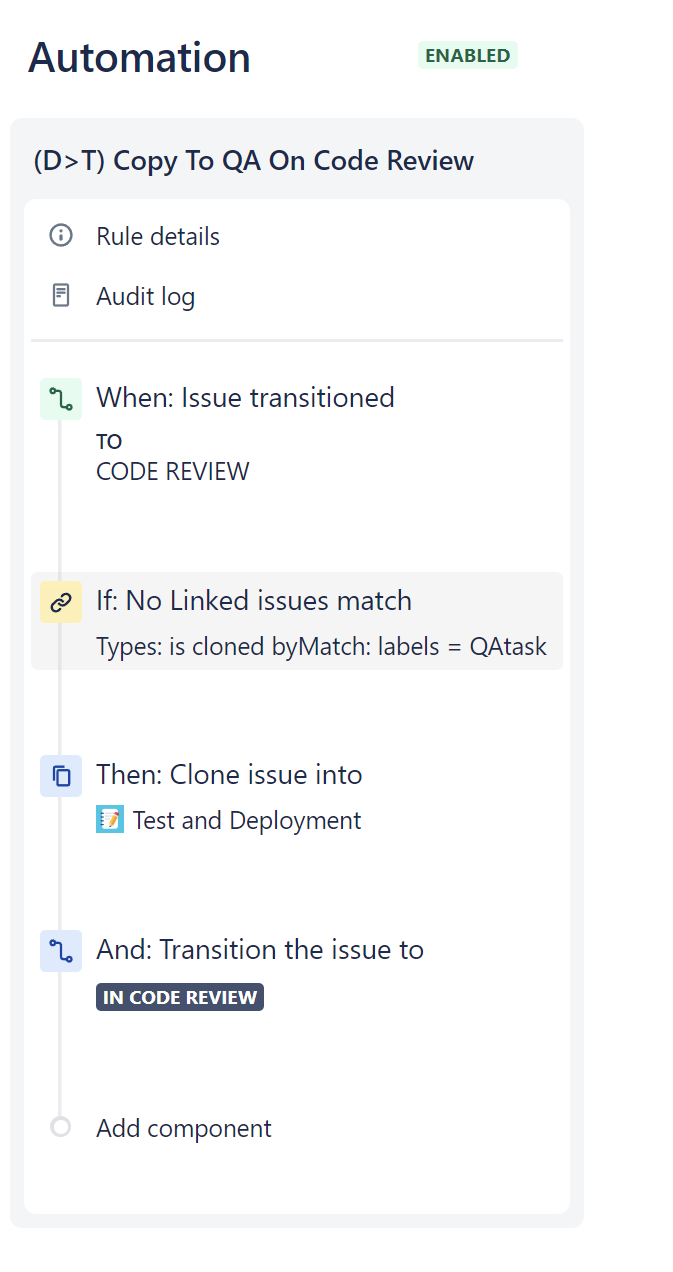Screen dimensions: 673x1272
Task: Click the blue Clone issue action icon
Action: pyautogui.click(x=60, y=775)
